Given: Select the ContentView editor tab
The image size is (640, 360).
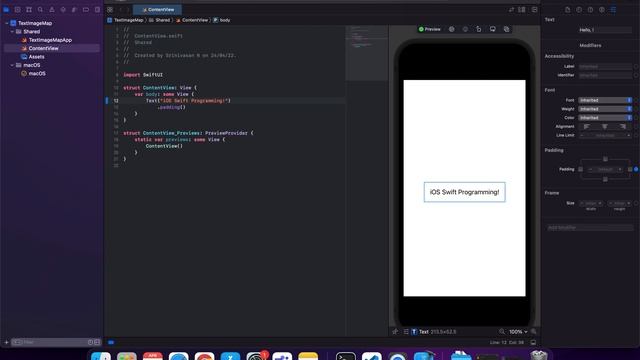Looking at the screenshot, I should [x=158, y=9].
